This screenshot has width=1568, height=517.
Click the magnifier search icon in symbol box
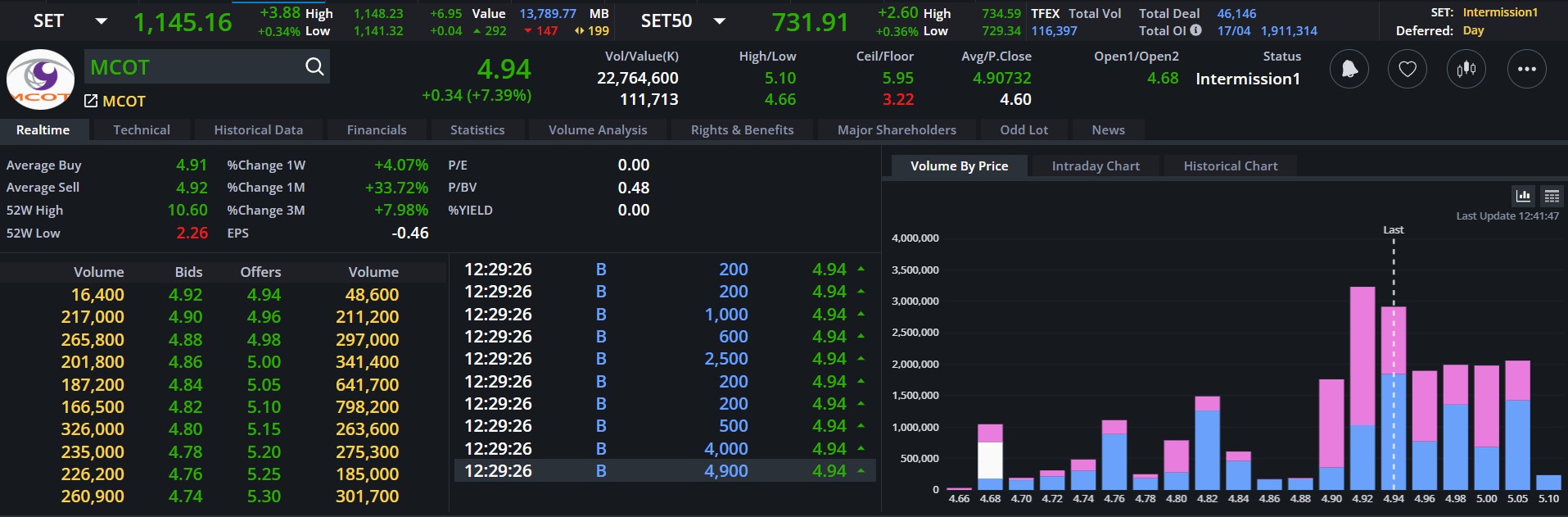[x=314, y=66]
